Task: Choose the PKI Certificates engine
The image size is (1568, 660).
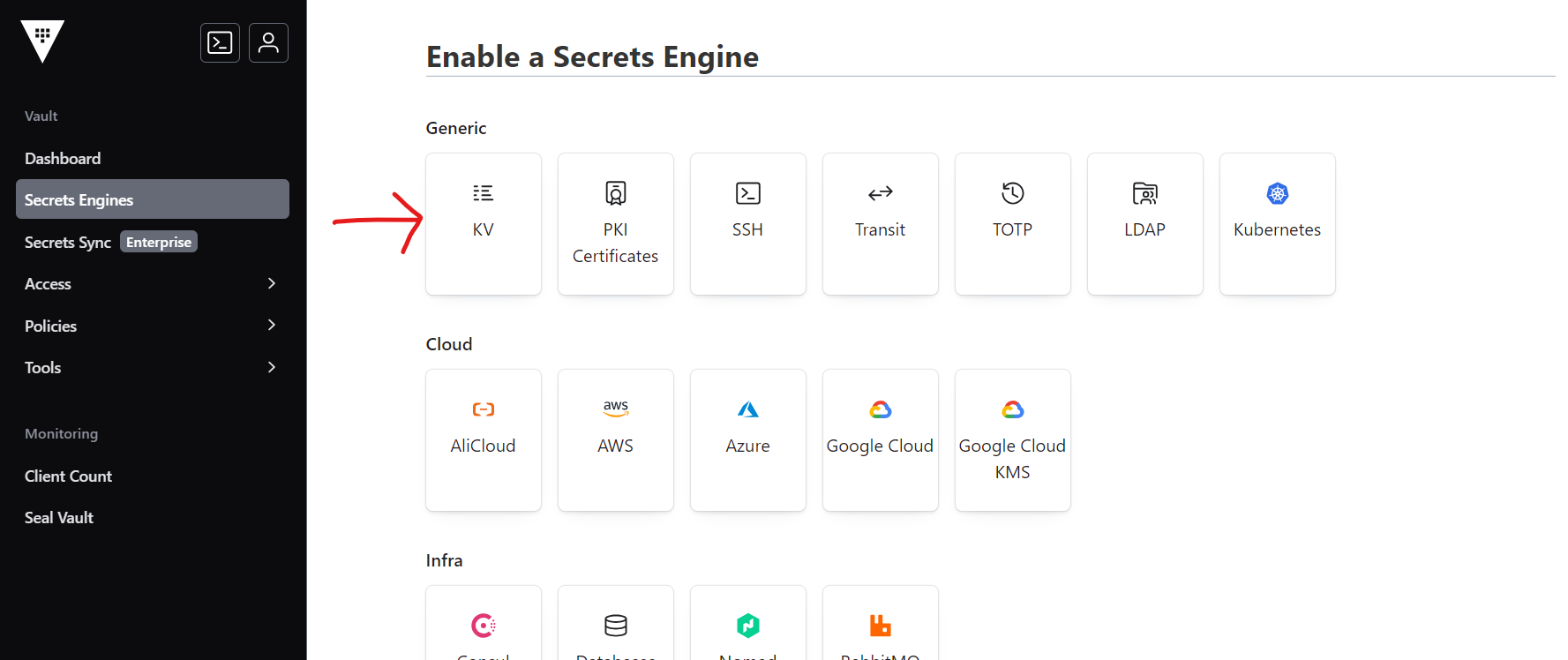Action: (x=615, y=223)
